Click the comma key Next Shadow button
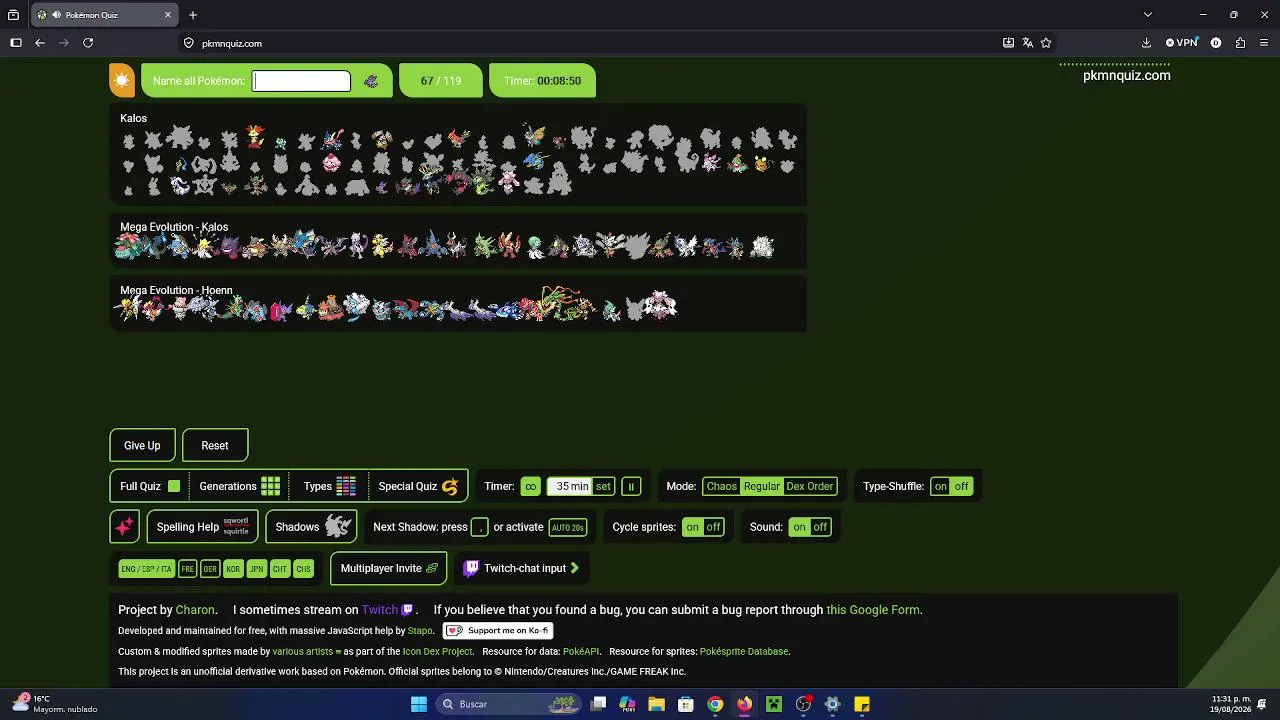This screenshot has width=1280, height=720. 480,527
